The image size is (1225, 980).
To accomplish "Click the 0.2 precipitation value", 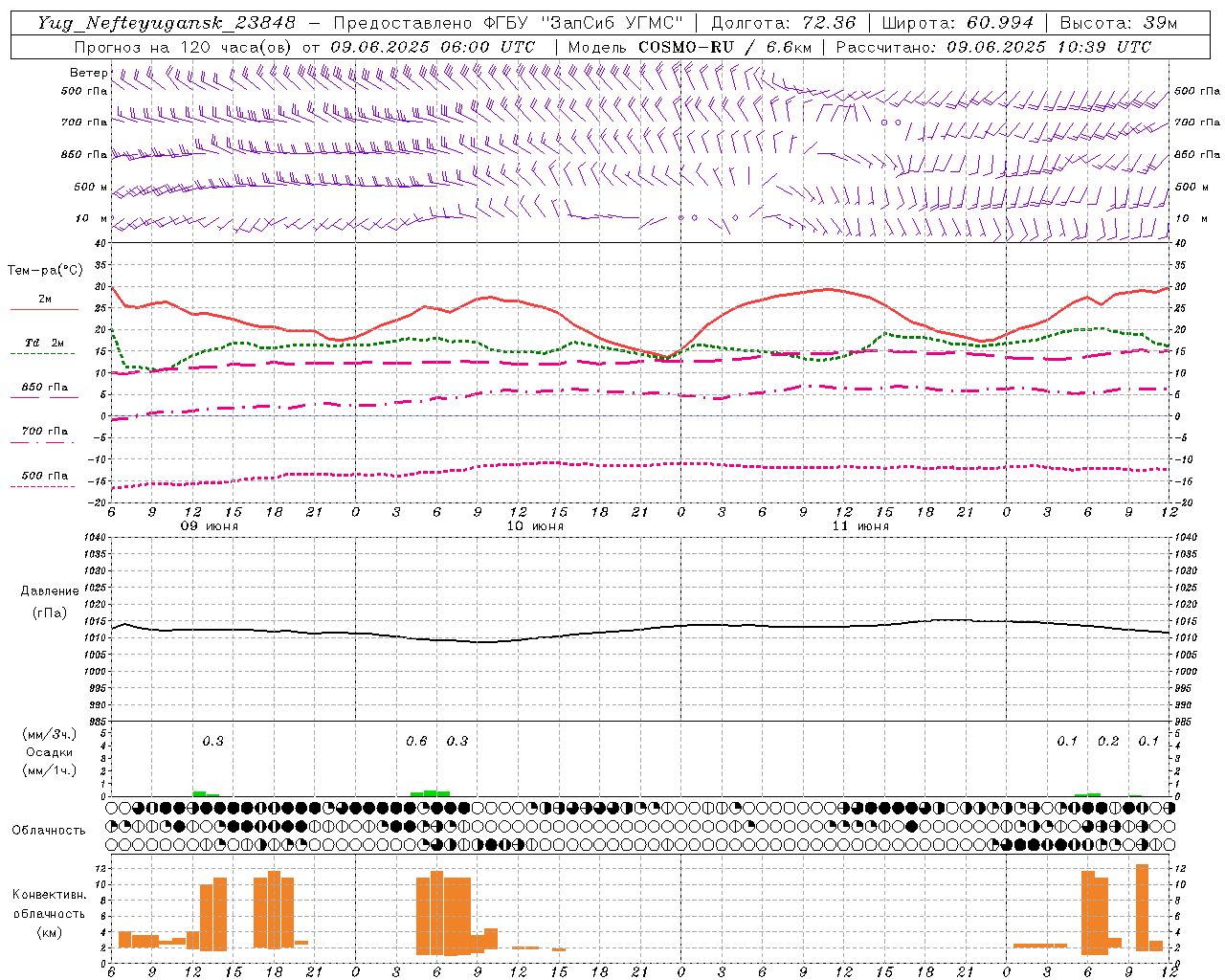I will pyautogui.click(x=1108, y=741).
